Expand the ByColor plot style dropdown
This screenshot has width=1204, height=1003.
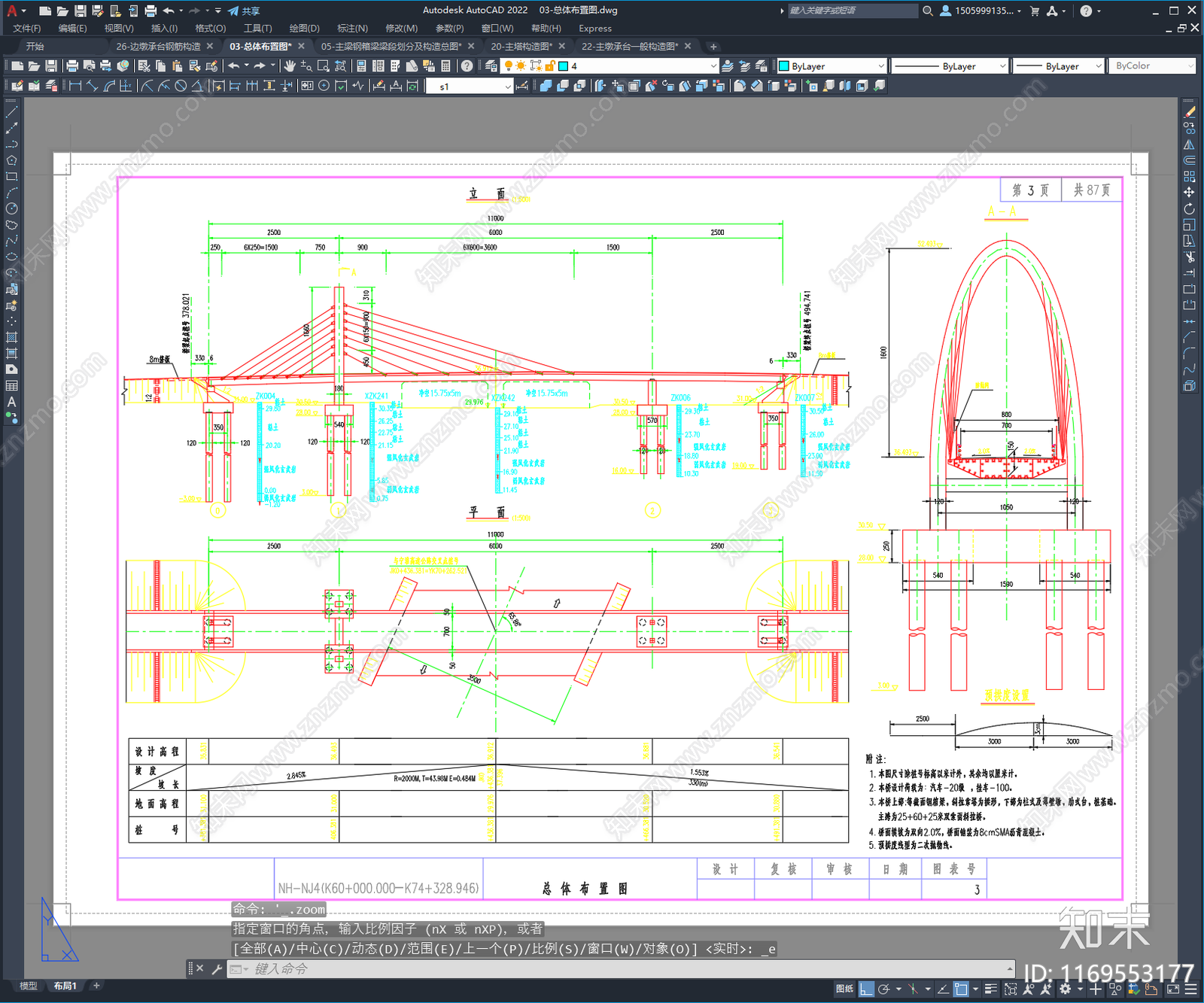tap(1151, 66)
